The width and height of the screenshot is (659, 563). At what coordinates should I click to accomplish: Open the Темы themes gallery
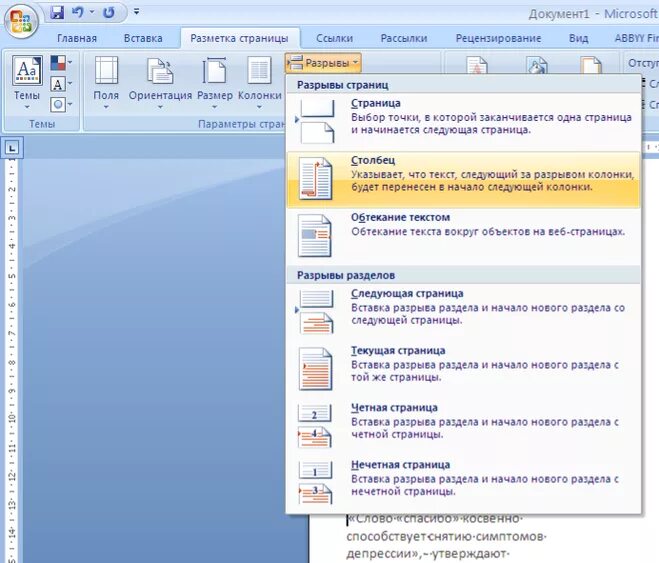[x=27, y=82]
